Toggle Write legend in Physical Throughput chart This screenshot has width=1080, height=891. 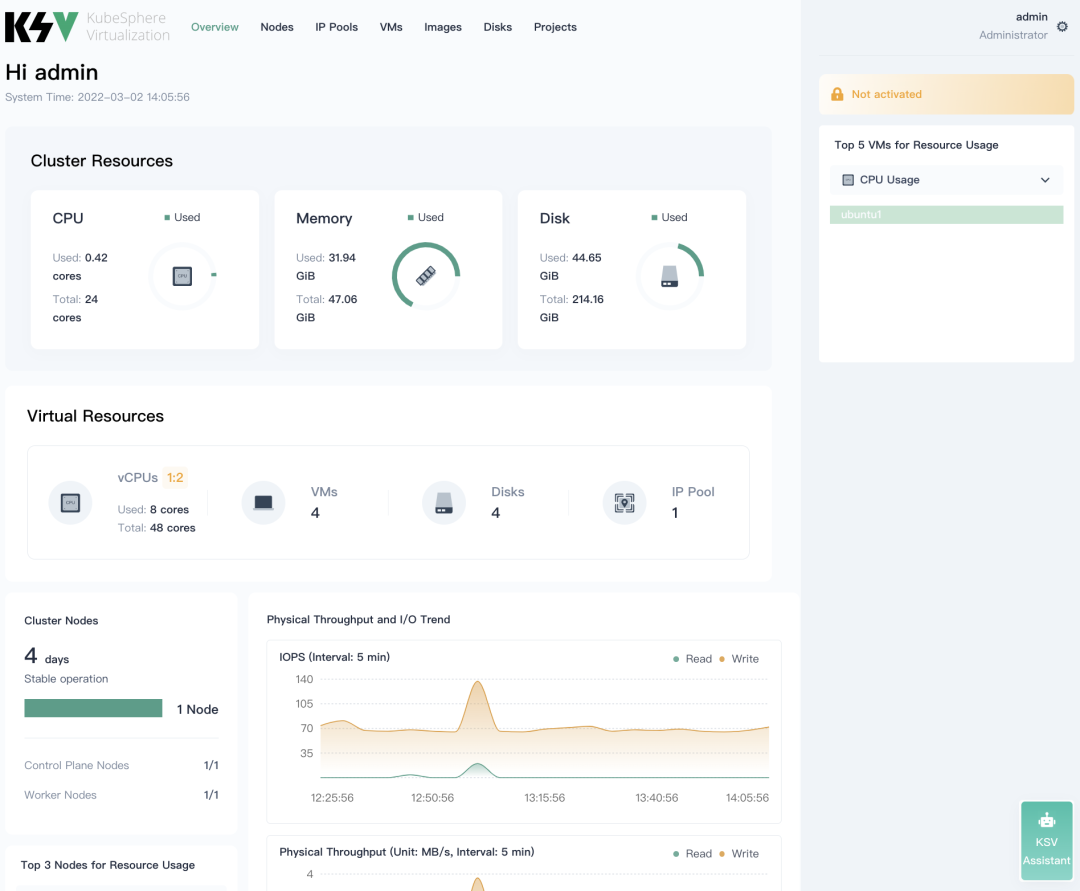pos(738,854)
